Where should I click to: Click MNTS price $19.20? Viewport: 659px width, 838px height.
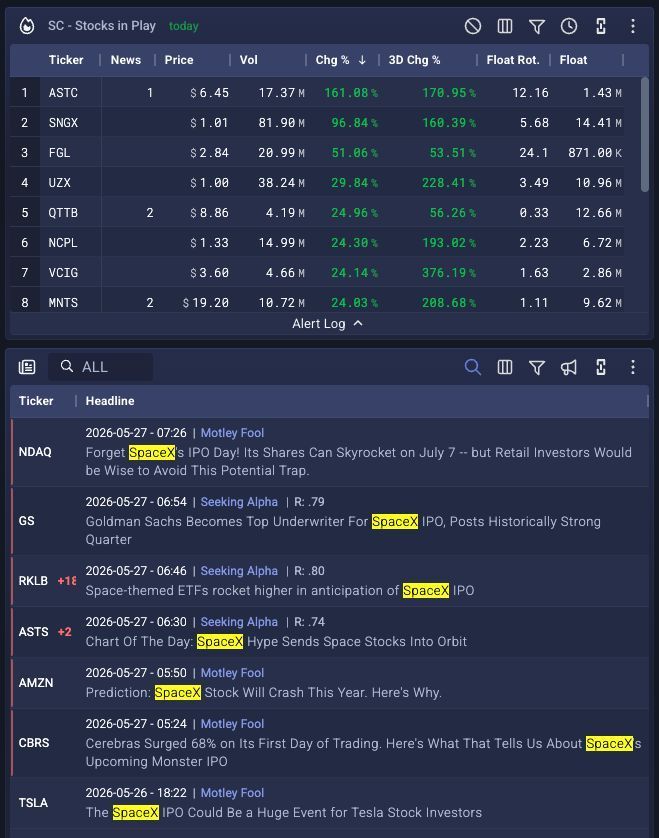(x=206, y=302)
